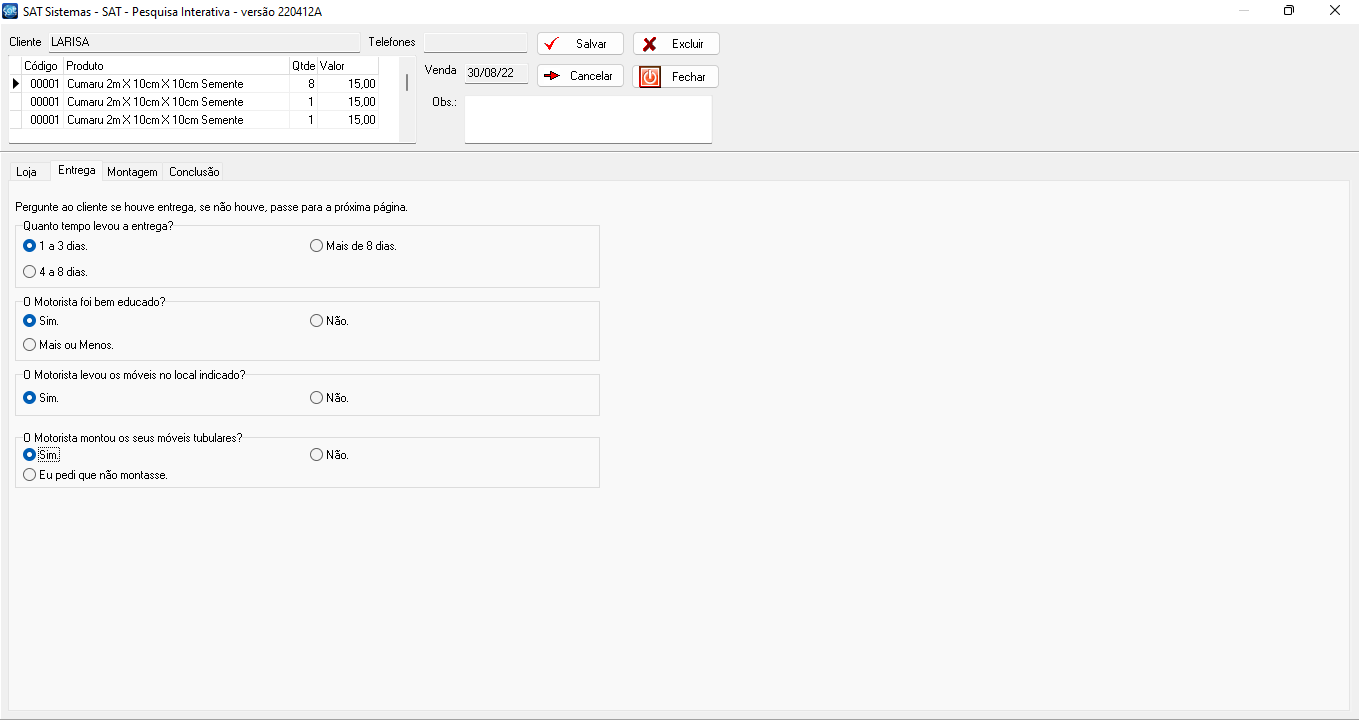This screenshot has height=720, width=1359.
Task: Choose 'Não' for furniture delivered at location
Action: (x=317, y=398)
